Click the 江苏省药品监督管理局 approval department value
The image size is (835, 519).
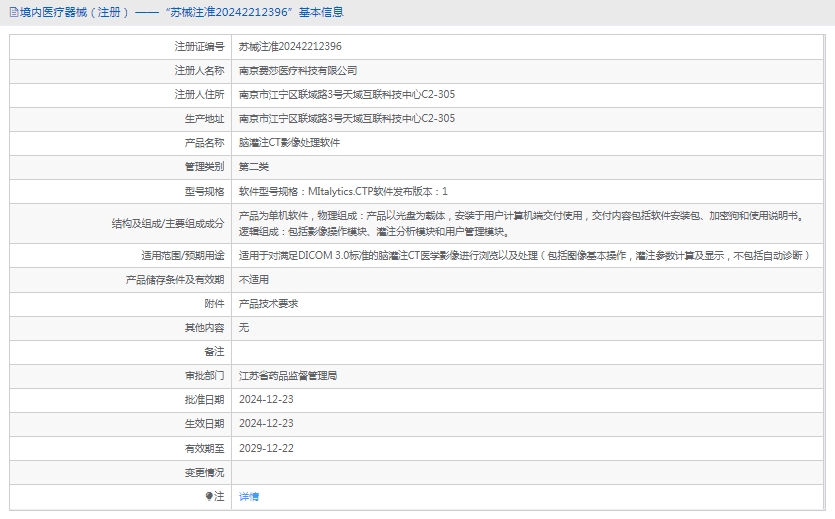[x=288, y=376]
